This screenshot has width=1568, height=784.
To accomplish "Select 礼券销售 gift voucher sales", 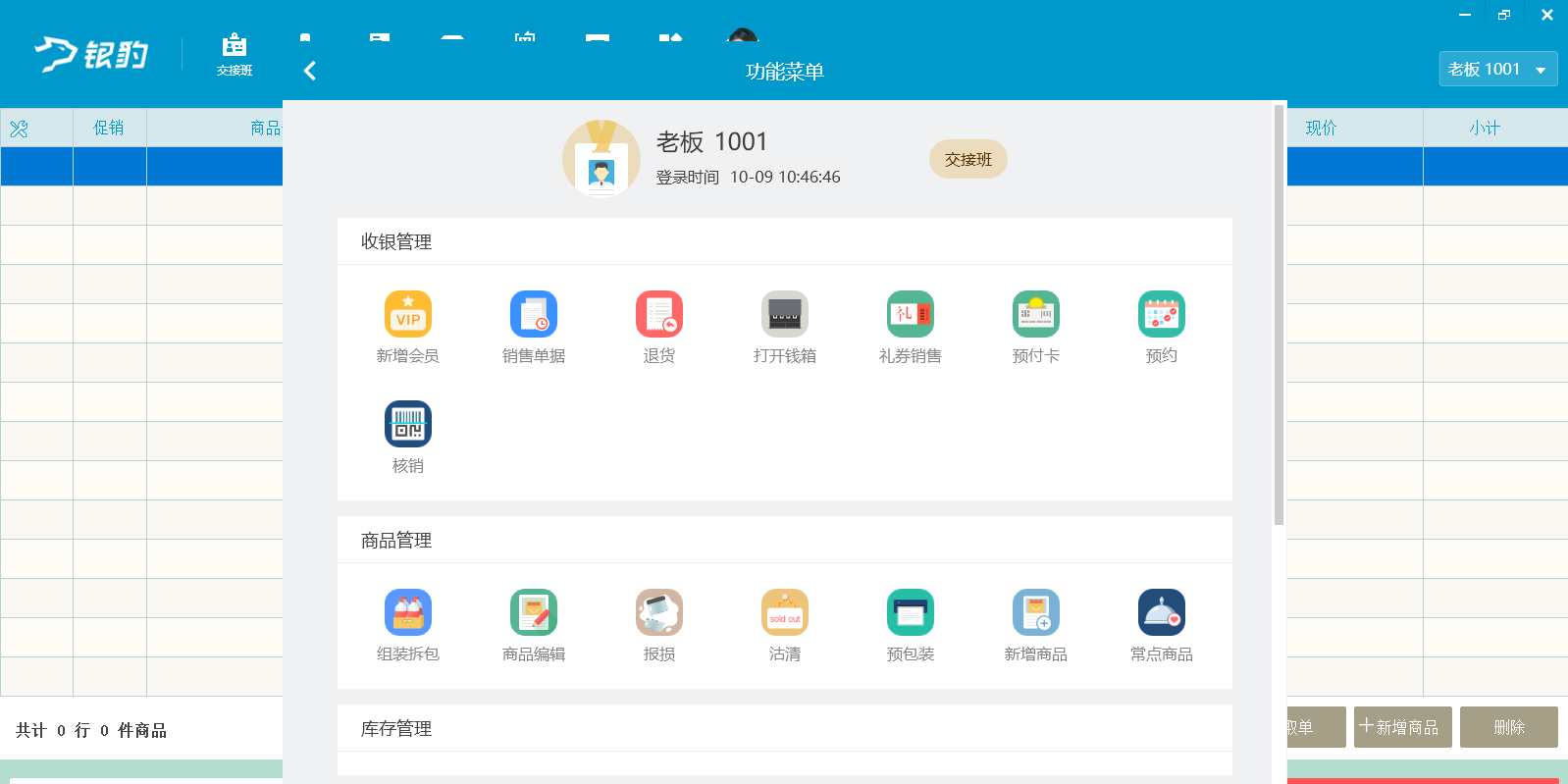I will (911, 314).
